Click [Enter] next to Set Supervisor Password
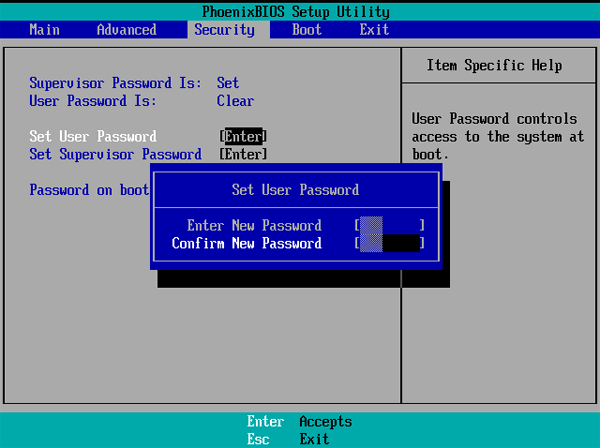The image size is (600, 448). [243, 155]
